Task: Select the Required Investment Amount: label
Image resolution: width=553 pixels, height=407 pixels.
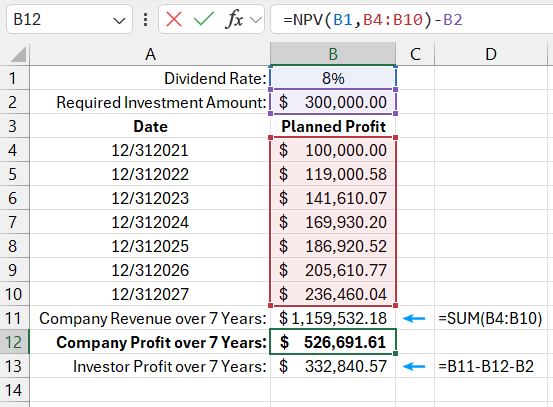Action: click(x=150, y=102)
